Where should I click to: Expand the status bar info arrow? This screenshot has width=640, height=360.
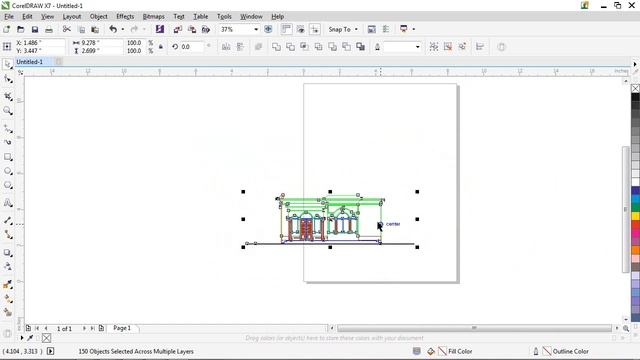(50, 351)
